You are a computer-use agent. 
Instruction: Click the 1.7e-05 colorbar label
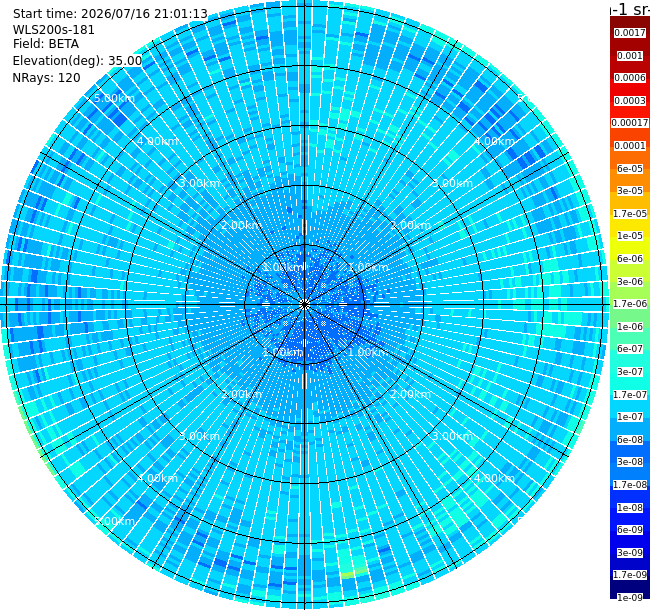(630, 213)
